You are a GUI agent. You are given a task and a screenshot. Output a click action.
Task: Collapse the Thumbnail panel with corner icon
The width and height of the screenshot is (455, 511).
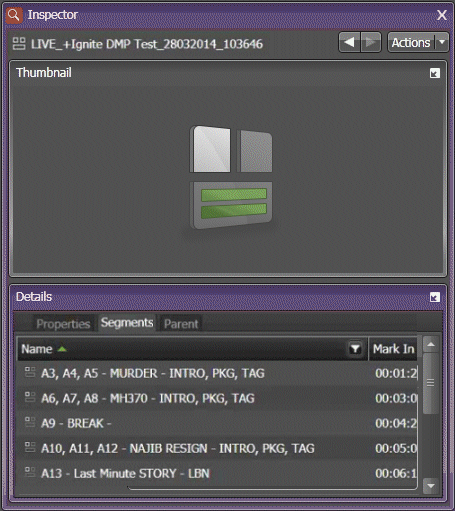(x=434, y=73)
